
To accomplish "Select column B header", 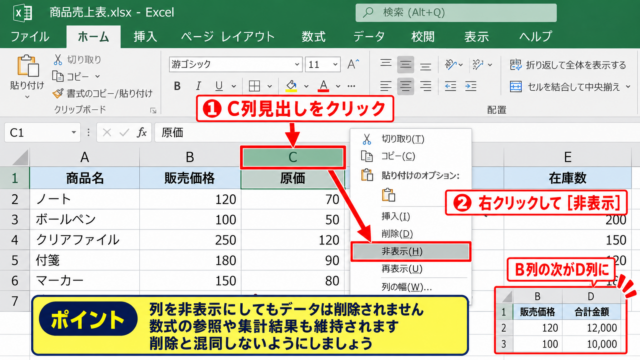I will (x=190, y=157).
